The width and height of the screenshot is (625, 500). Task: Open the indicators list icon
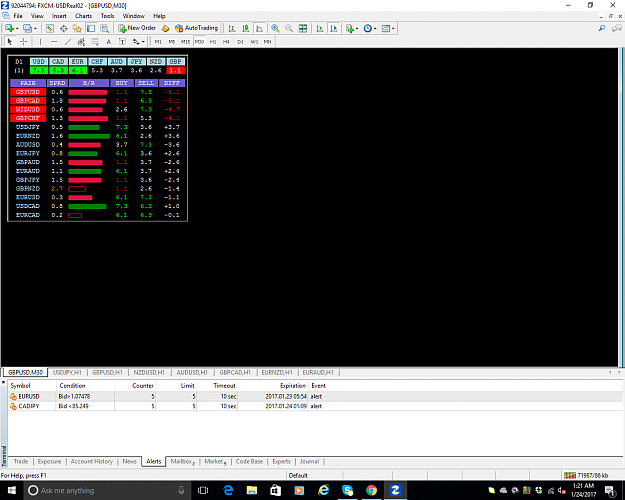pyautogui.click(x=350, y=28)
